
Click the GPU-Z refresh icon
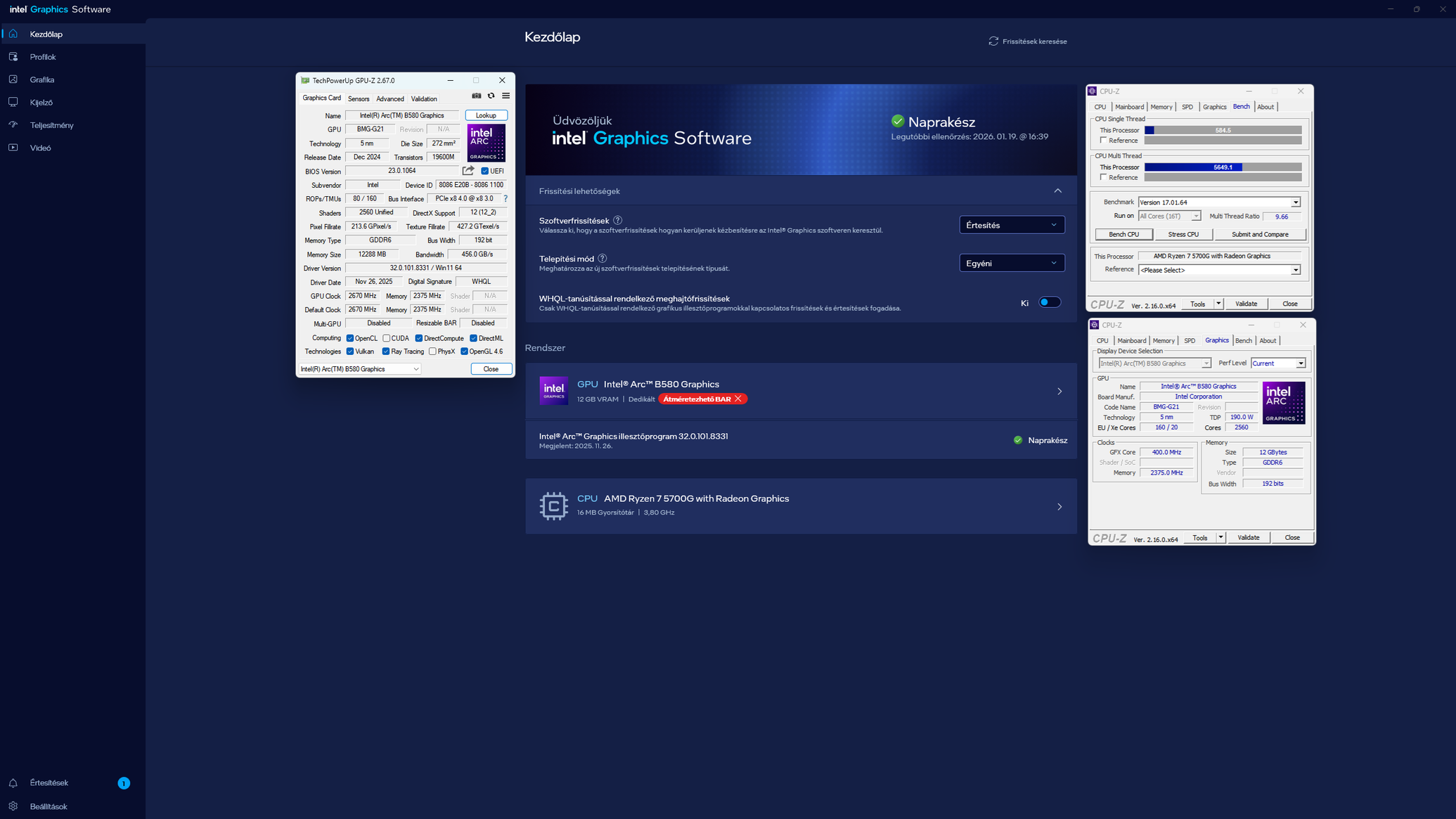[x=491, y=96]
